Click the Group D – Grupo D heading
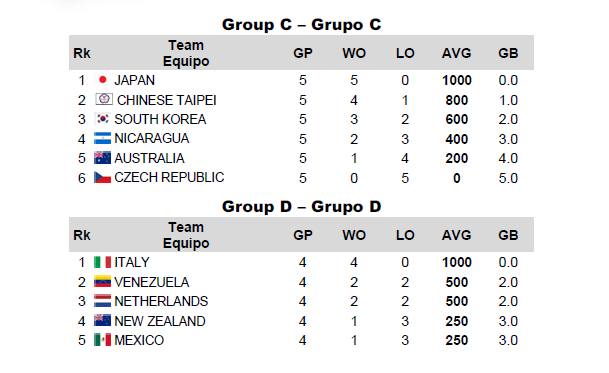 click(301, 206)
